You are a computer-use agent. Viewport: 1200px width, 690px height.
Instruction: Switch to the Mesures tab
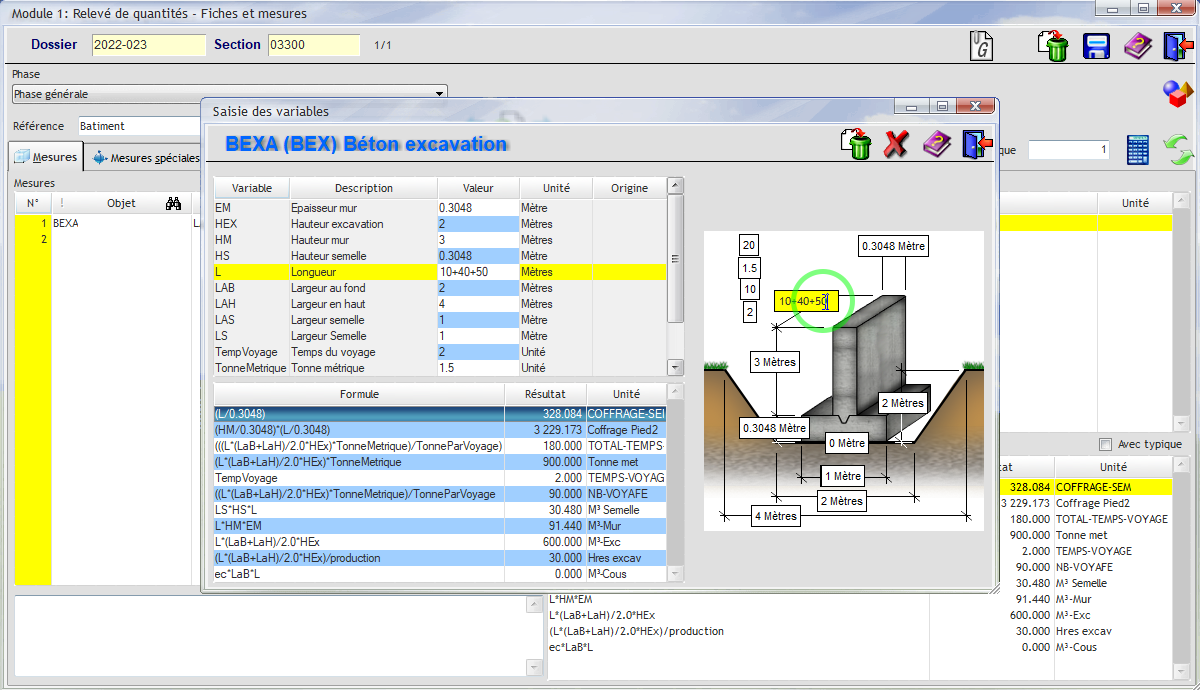coord(46,157)
